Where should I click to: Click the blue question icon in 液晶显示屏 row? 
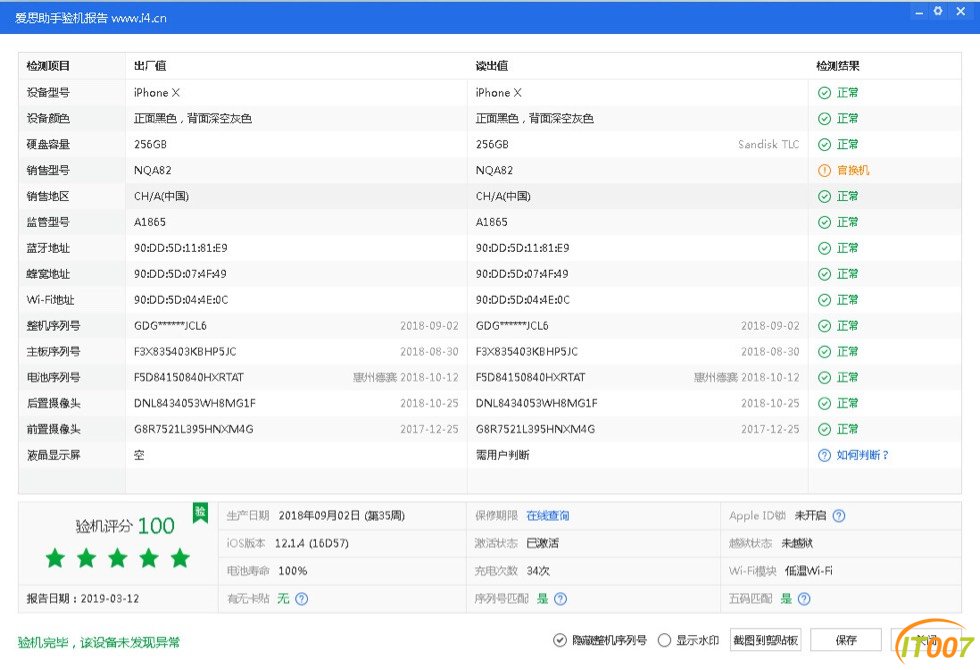coord(824,456)
